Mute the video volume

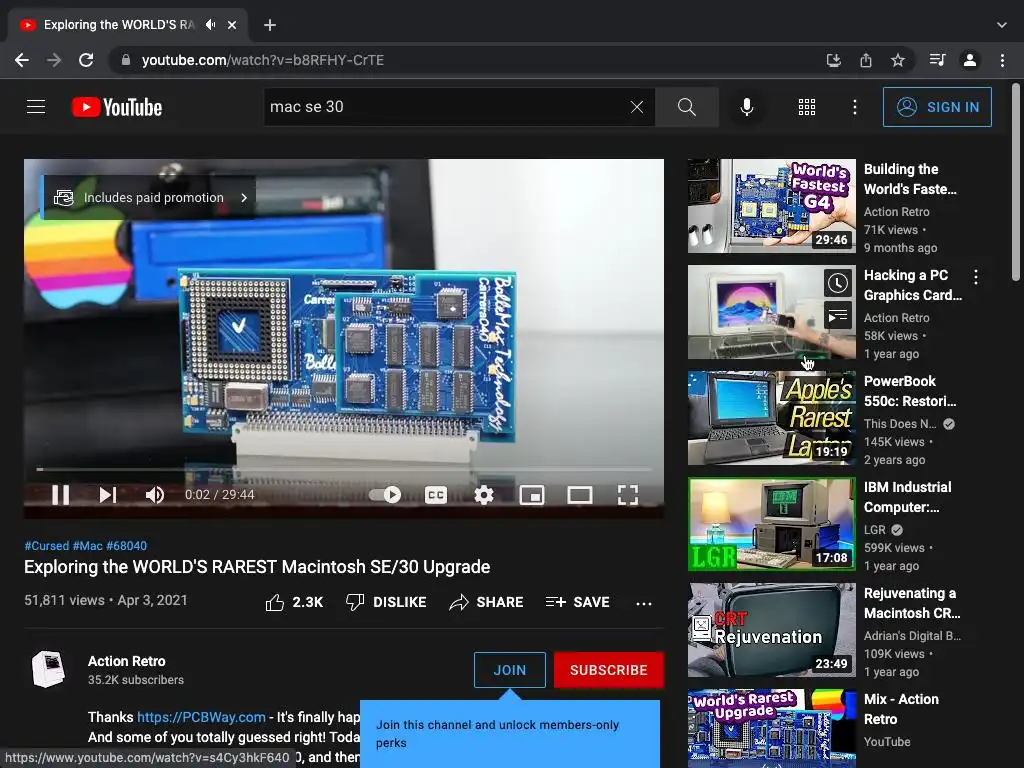pos(154,494)
